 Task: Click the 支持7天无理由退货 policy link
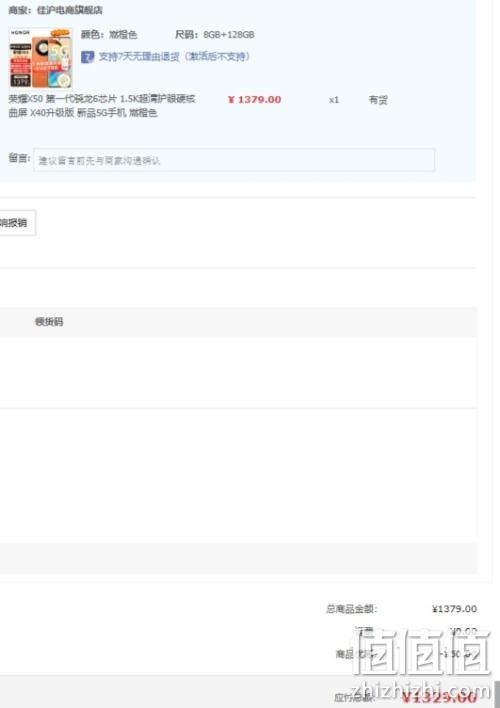tap(174, 56)
